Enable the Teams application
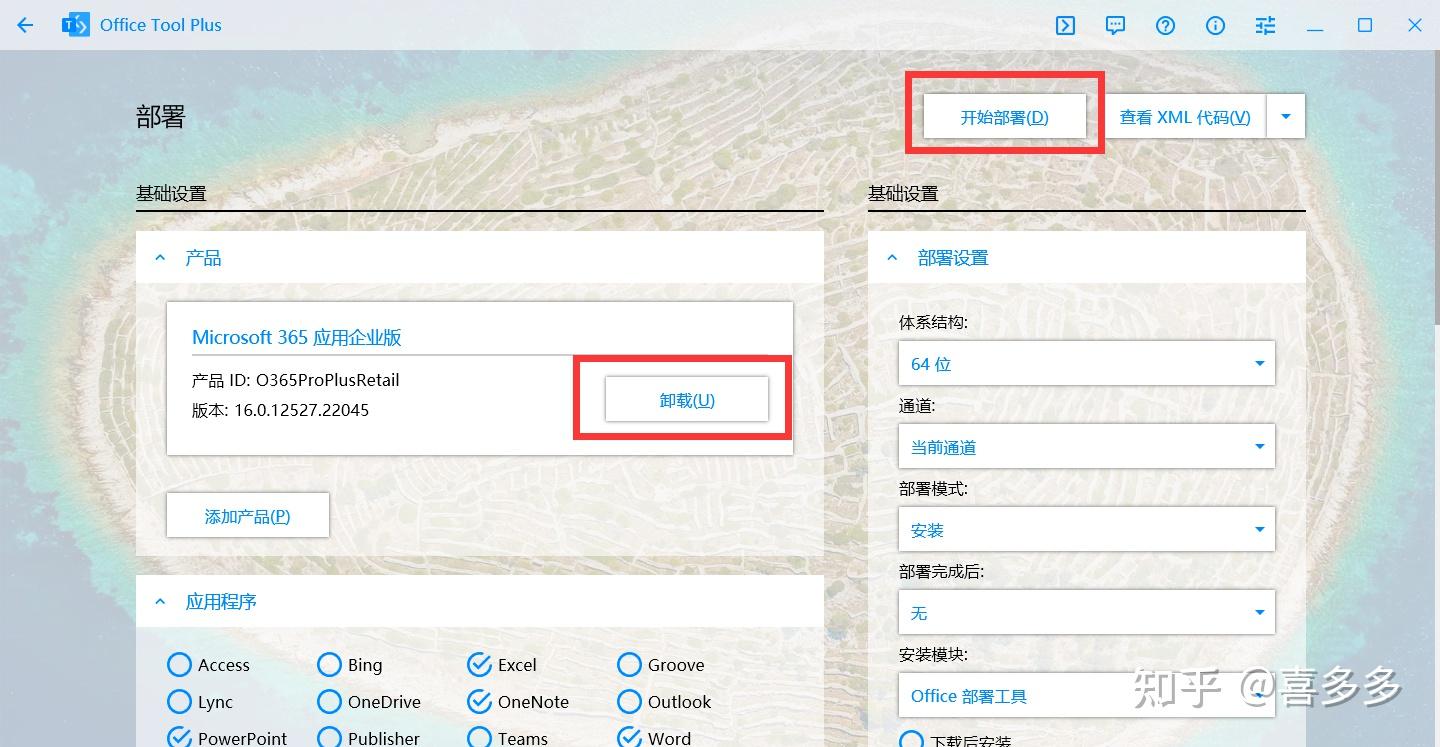Screen dimensions: 1440x747 pyautogui.click(x=480, y=738)
